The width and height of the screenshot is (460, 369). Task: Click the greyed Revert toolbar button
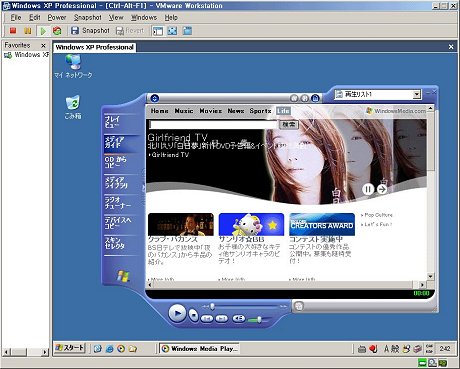130,31
